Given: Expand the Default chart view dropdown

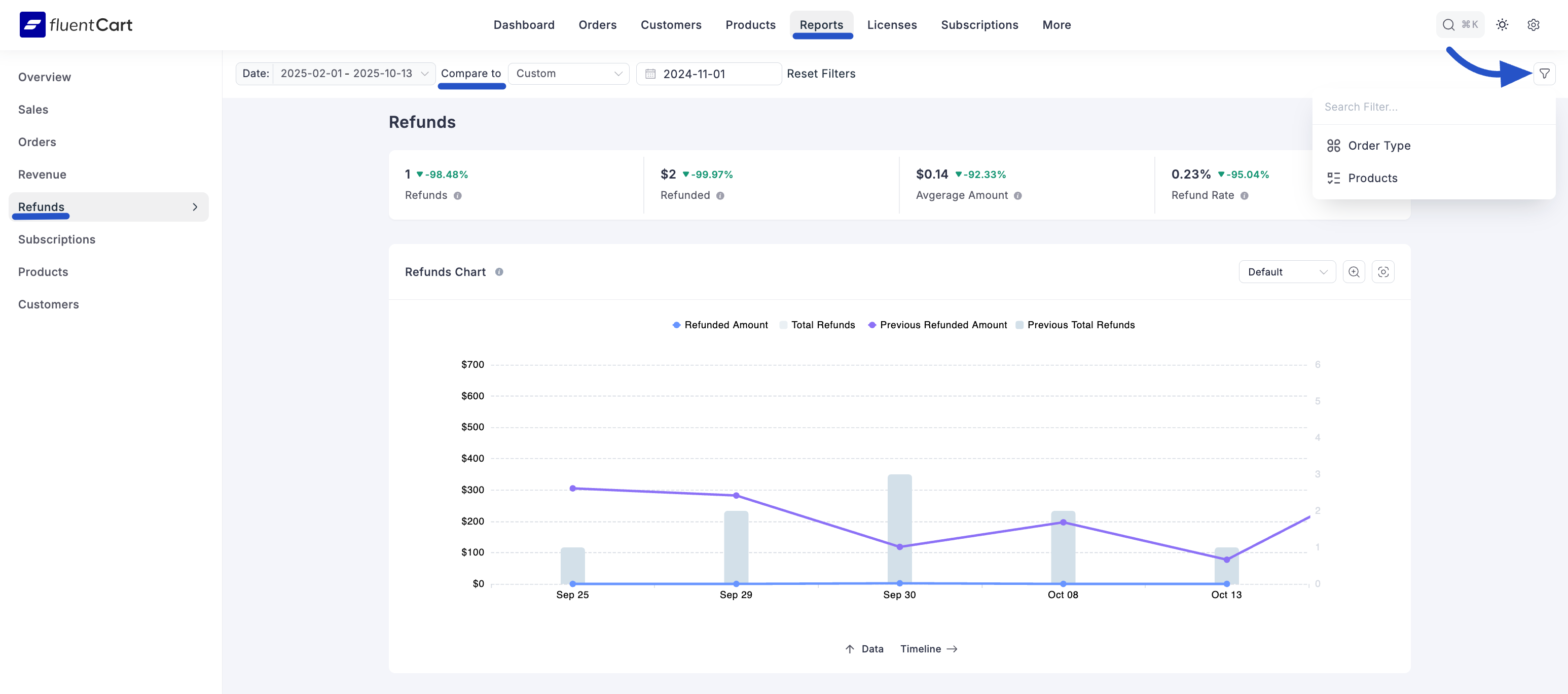Looking at the screenshot, I should [1287, 272].
